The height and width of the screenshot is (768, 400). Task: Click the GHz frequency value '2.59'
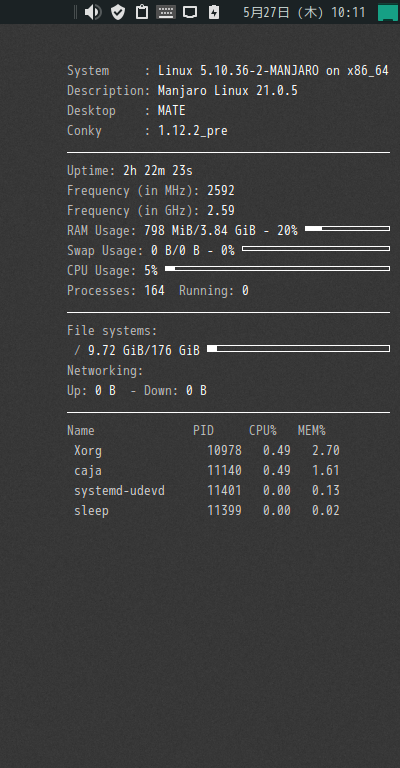pos(221,211)
